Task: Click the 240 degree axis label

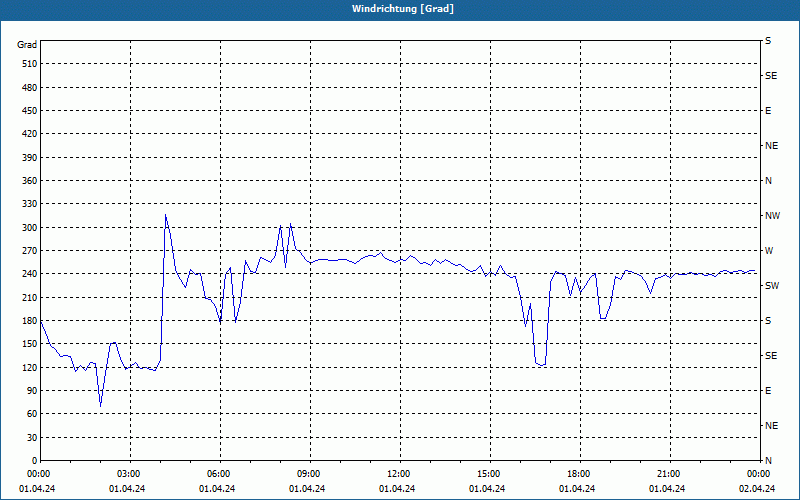Action: pos(30,274)
